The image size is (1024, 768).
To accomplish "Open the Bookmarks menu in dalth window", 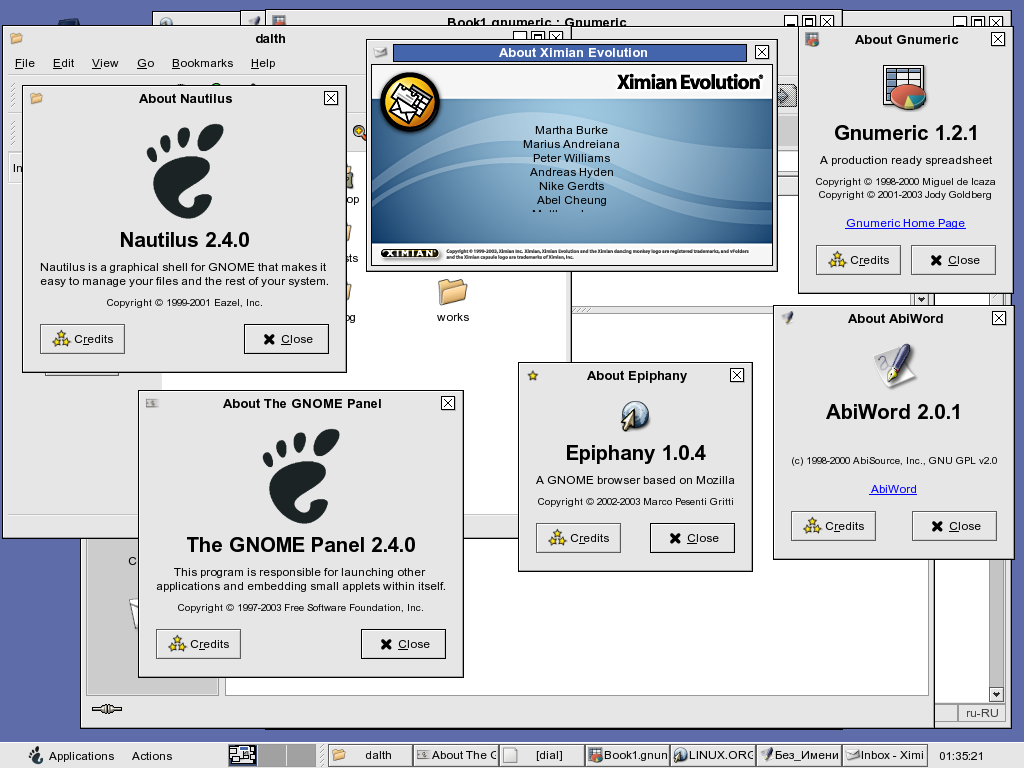I will 202,63.
